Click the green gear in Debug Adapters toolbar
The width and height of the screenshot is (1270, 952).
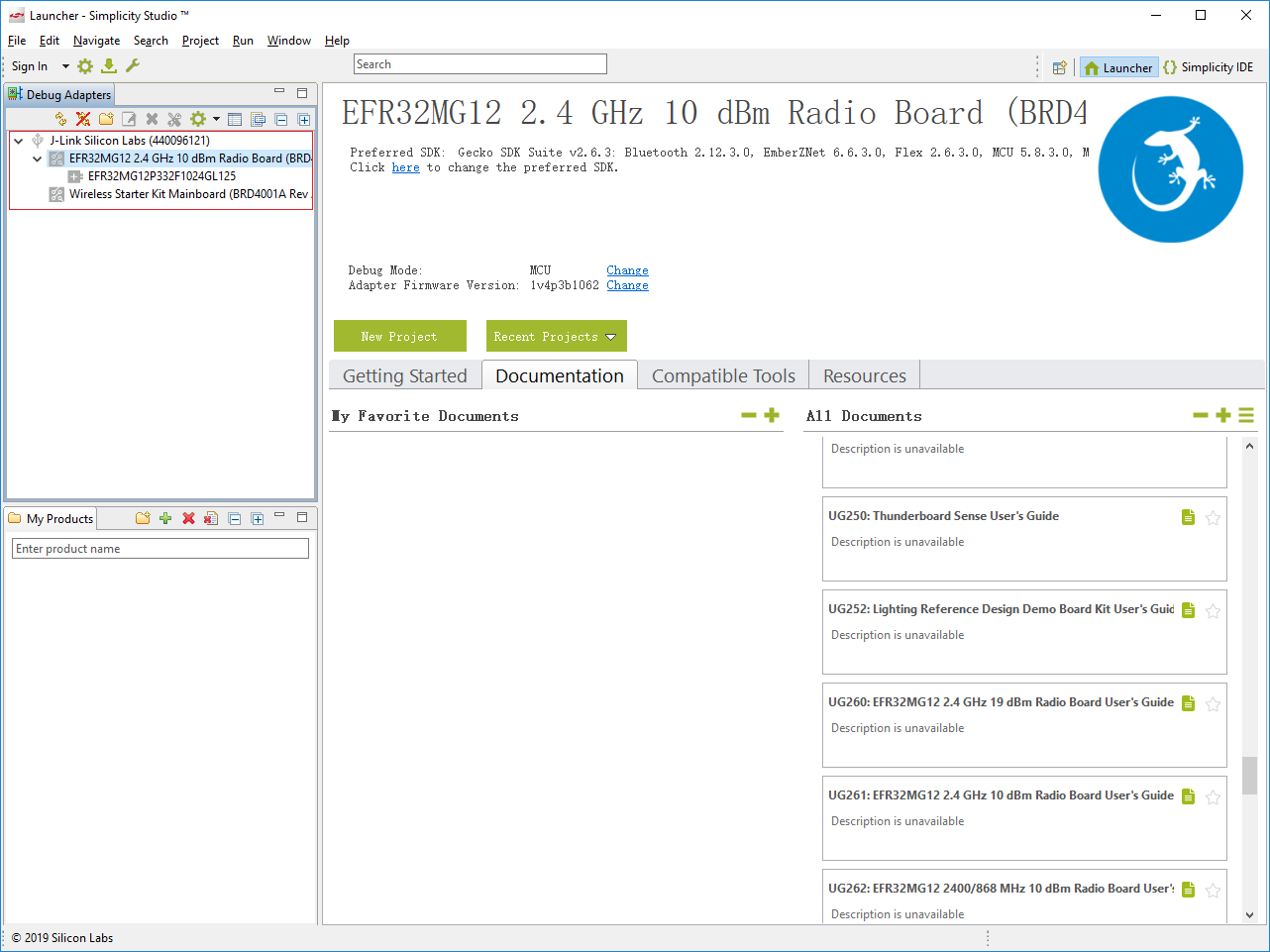coord(198,120)
